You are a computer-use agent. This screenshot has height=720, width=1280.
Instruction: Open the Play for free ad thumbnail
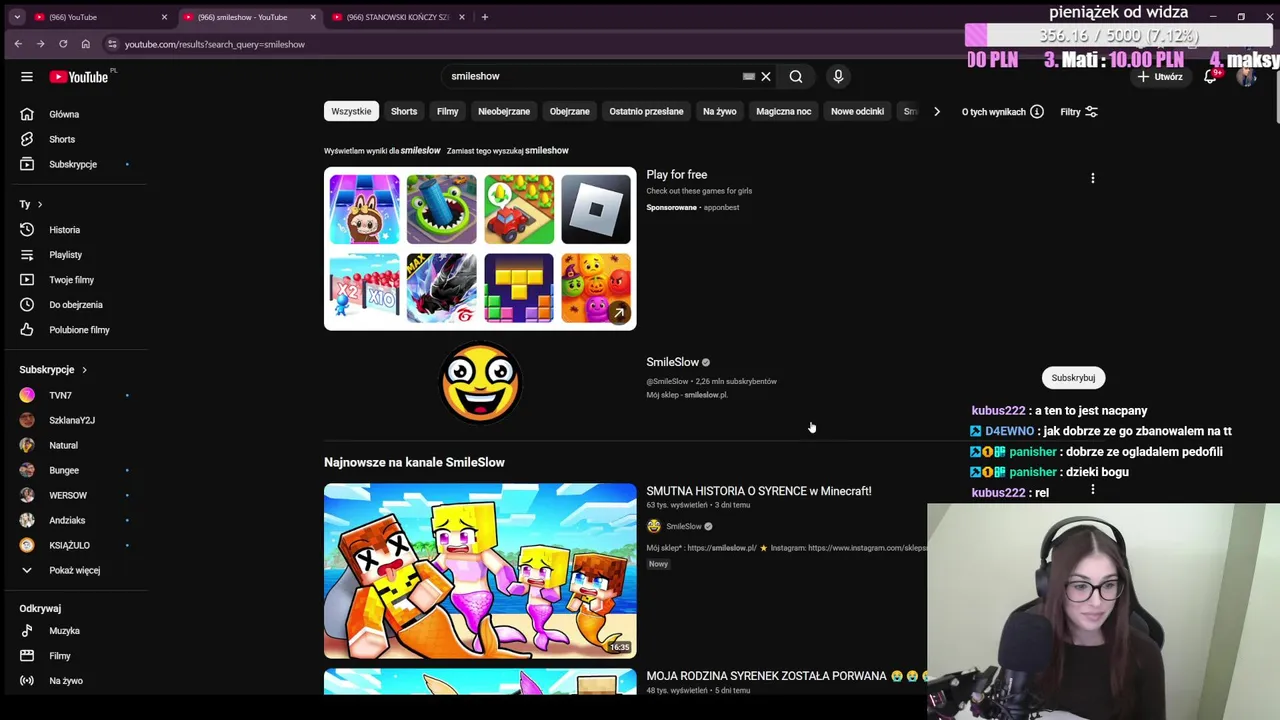pyautogui.click(x=480, y=248)
